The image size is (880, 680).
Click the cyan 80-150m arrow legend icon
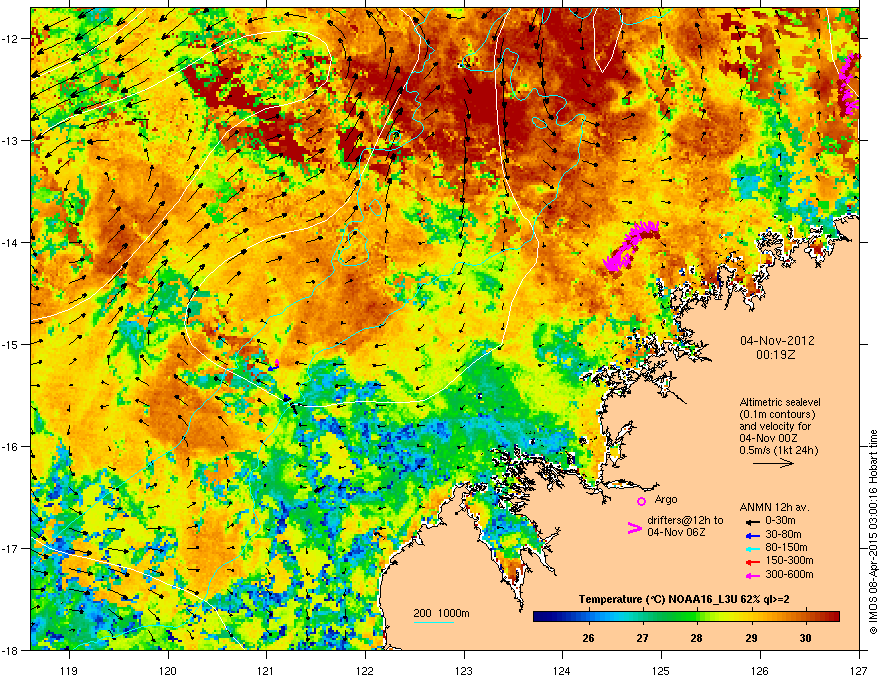pos(751,548)
